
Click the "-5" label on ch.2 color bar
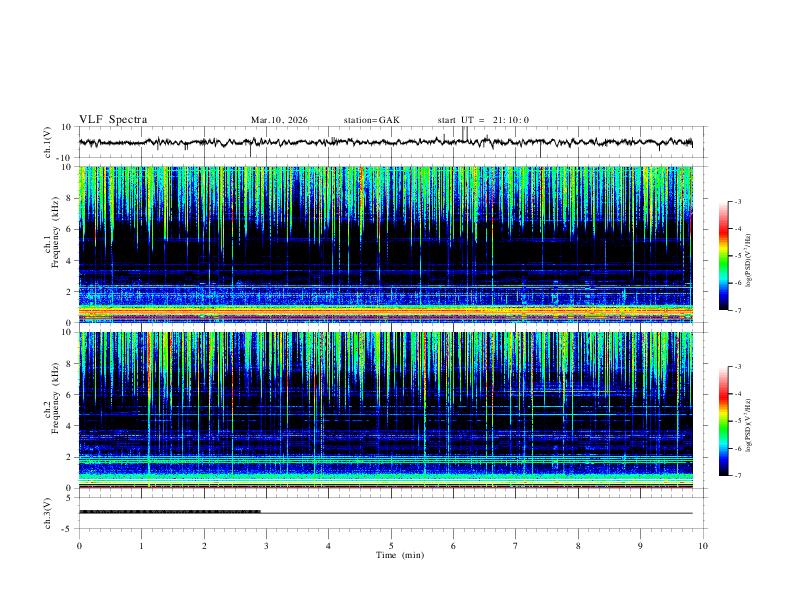(x=737, y=421)
